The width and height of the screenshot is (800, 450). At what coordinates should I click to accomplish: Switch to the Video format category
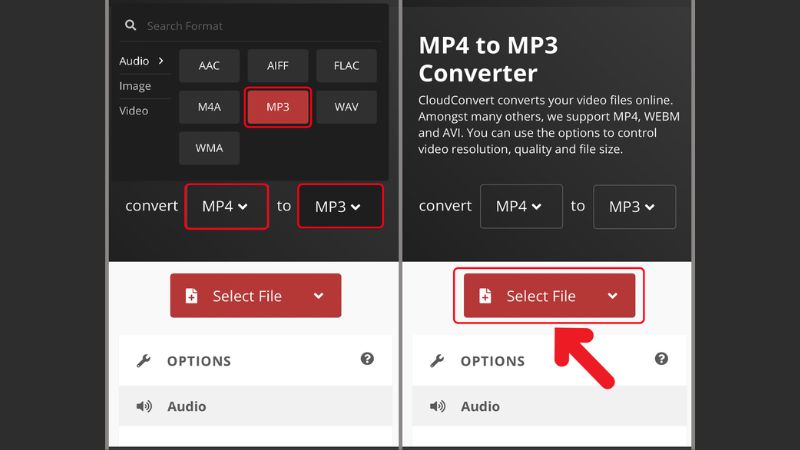click(134, 111)
